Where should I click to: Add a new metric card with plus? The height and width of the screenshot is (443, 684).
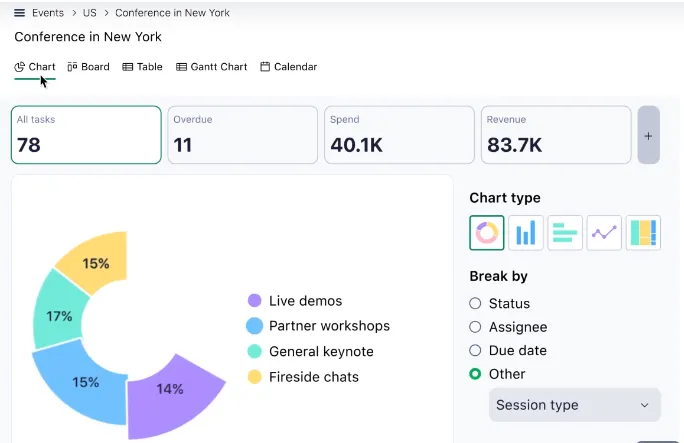tap(648, 135)
